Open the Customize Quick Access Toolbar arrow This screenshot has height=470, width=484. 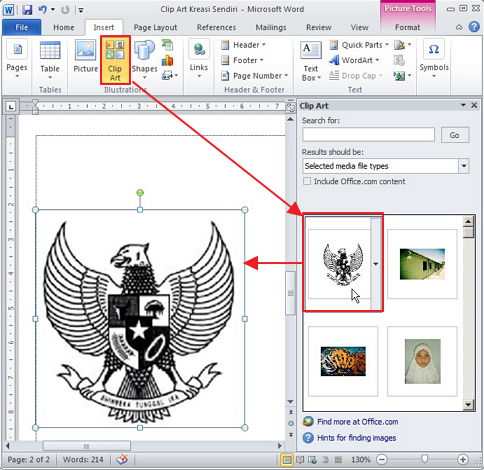pyautogui.click(x=80, y=10)
